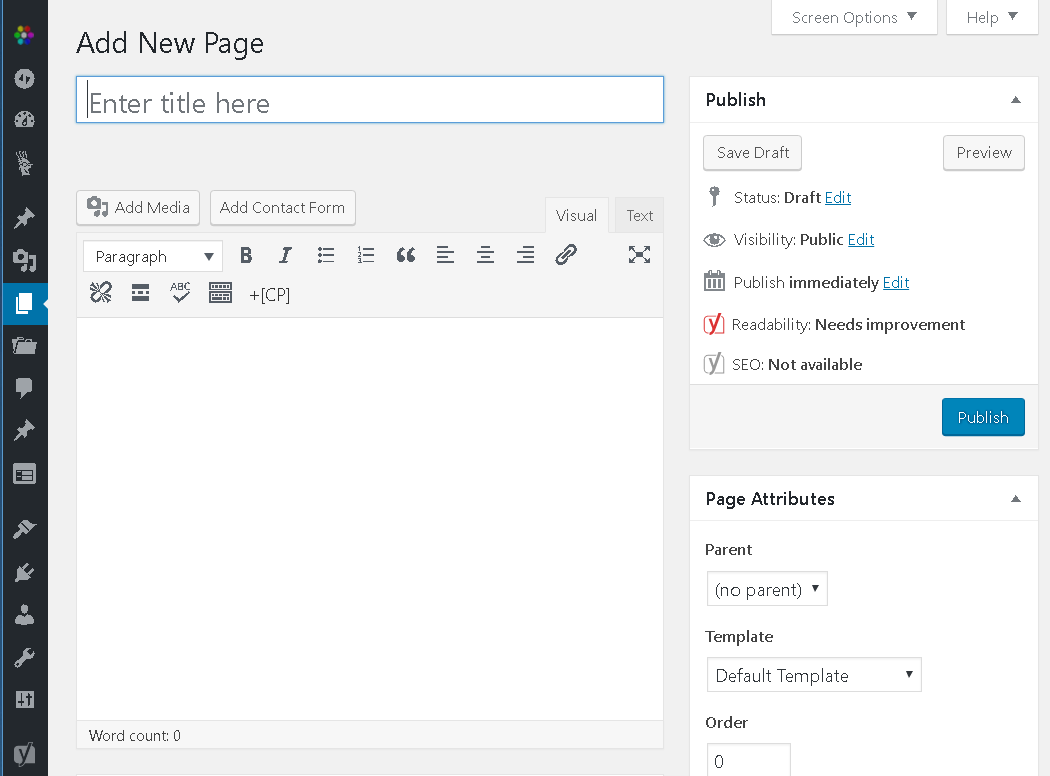Image resolution: width=1050 pixels, height=776 pixels.
Task: Insert a bulleted list
Action: [326, 255]
